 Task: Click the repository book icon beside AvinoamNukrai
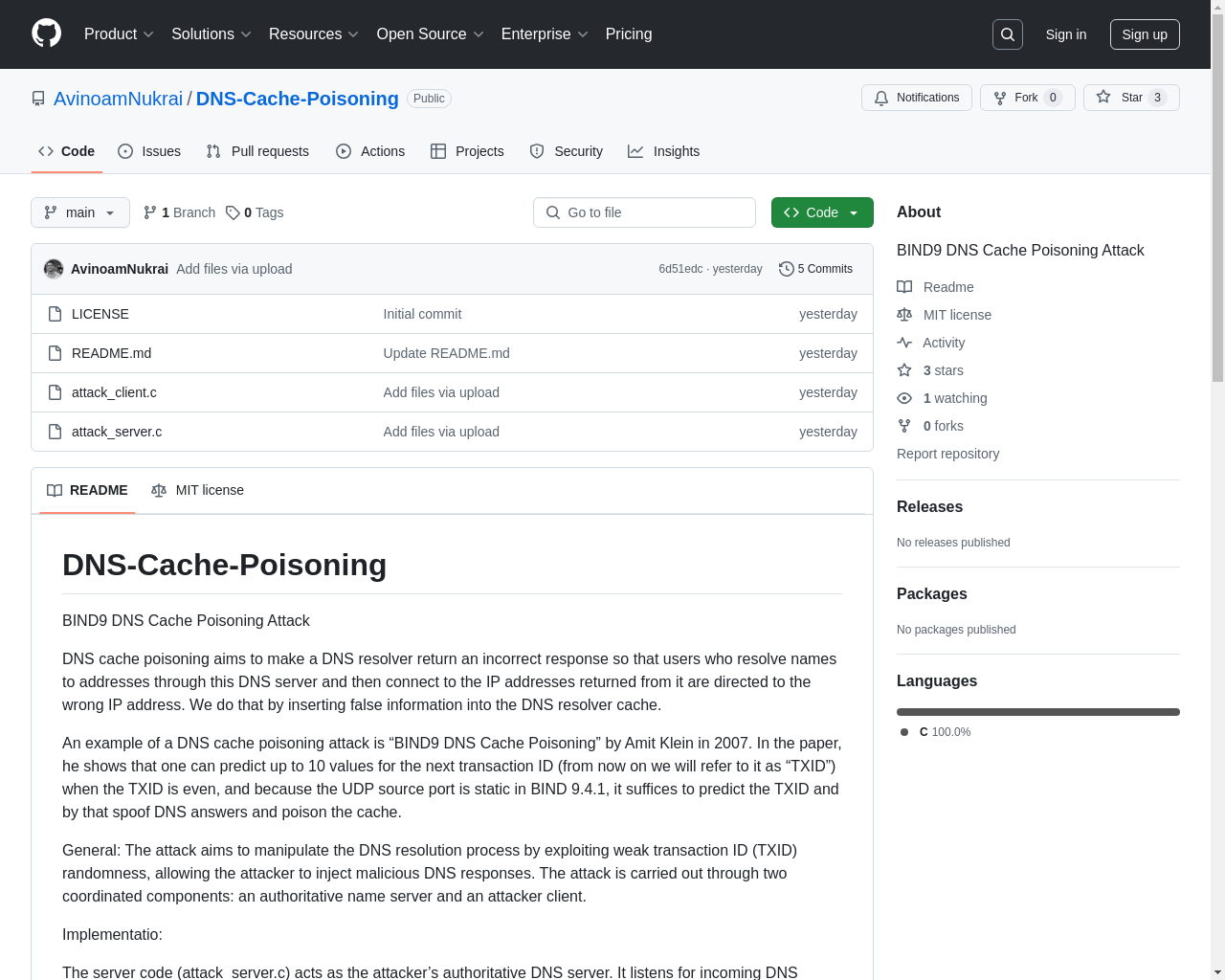click(x=38, y=99)
